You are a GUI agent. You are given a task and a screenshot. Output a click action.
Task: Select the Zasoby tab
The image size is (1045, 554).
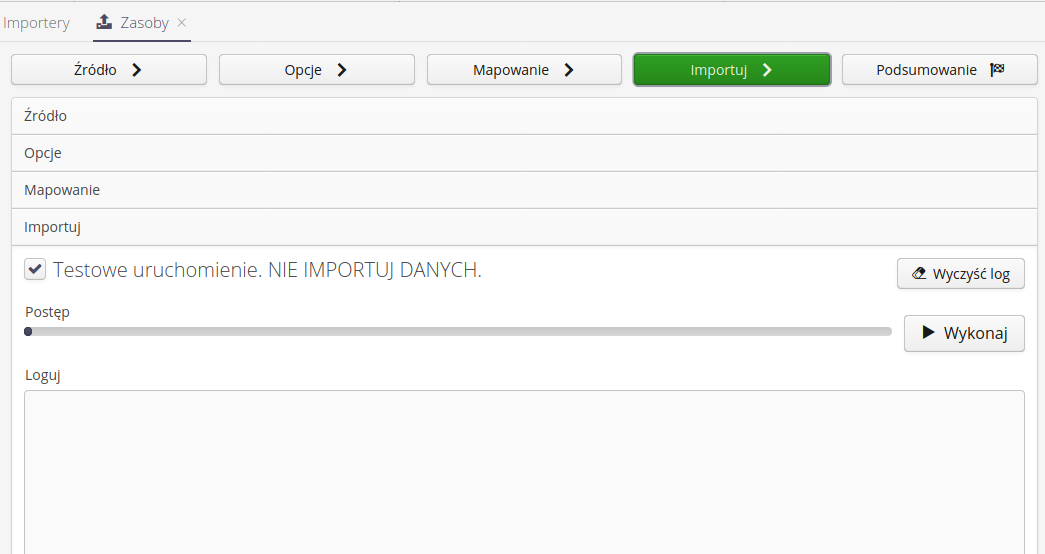(x=144, y=23)
